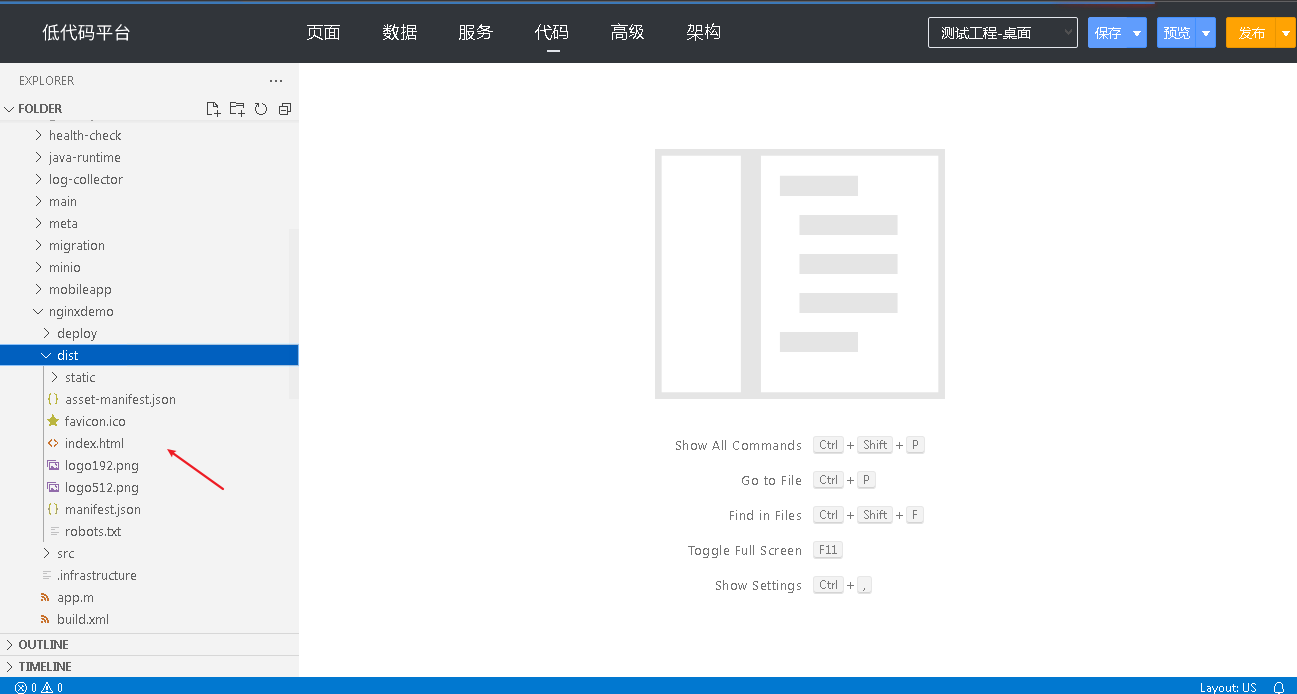
Task: Click the app.m file icon
Action: (45, 597)
